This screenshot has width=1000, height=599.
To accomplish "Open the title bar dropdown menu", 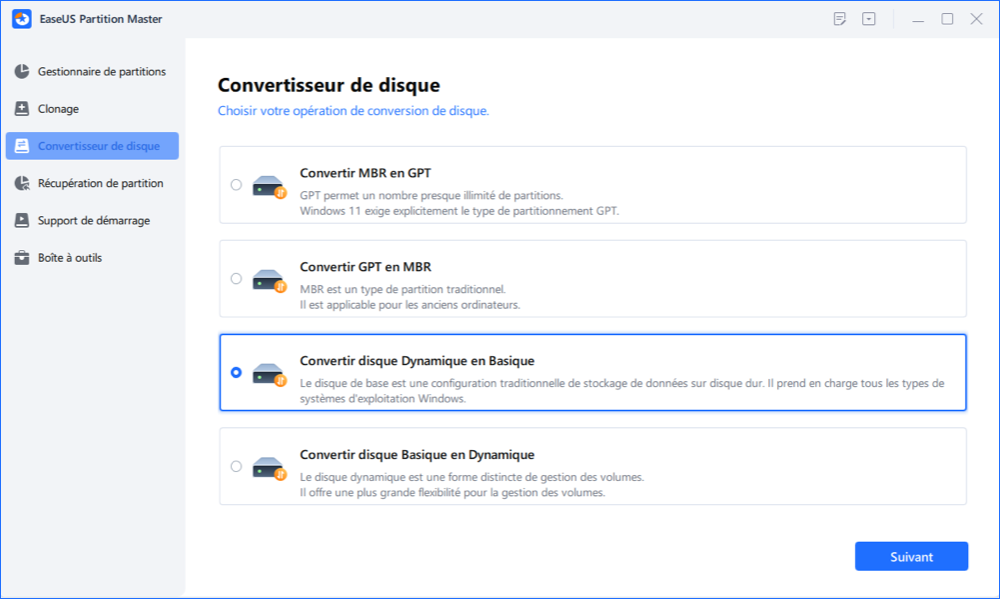I will click(x=869, y=19).
